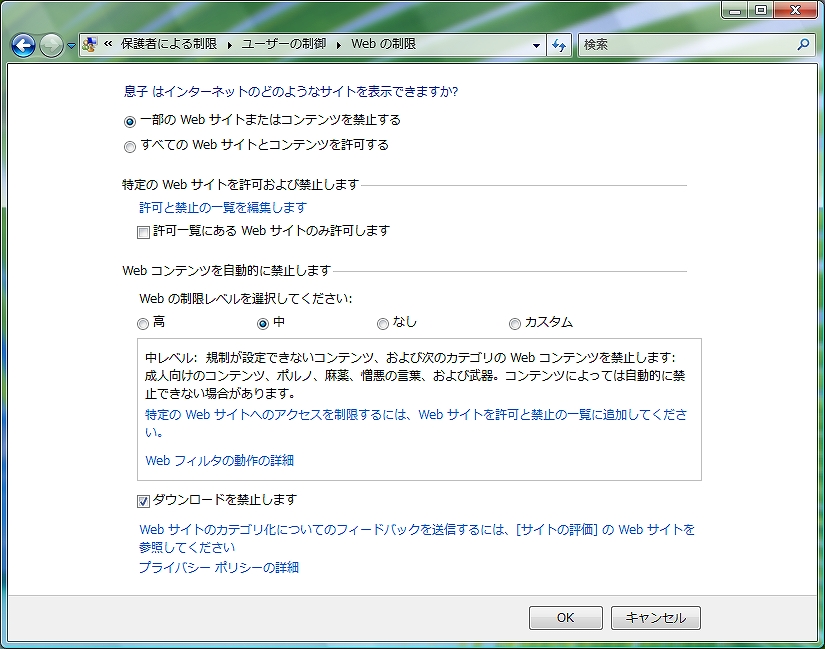Expand the address bar history dropdown

click(x=537, y=45)
